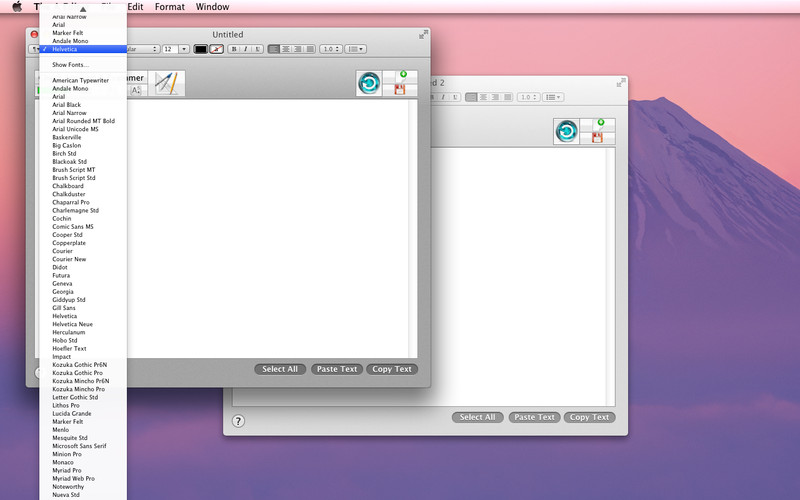800x500 pixels.
Task: Click line spacing 1.0 stepper in second window
Action: [x=528, y=97]
